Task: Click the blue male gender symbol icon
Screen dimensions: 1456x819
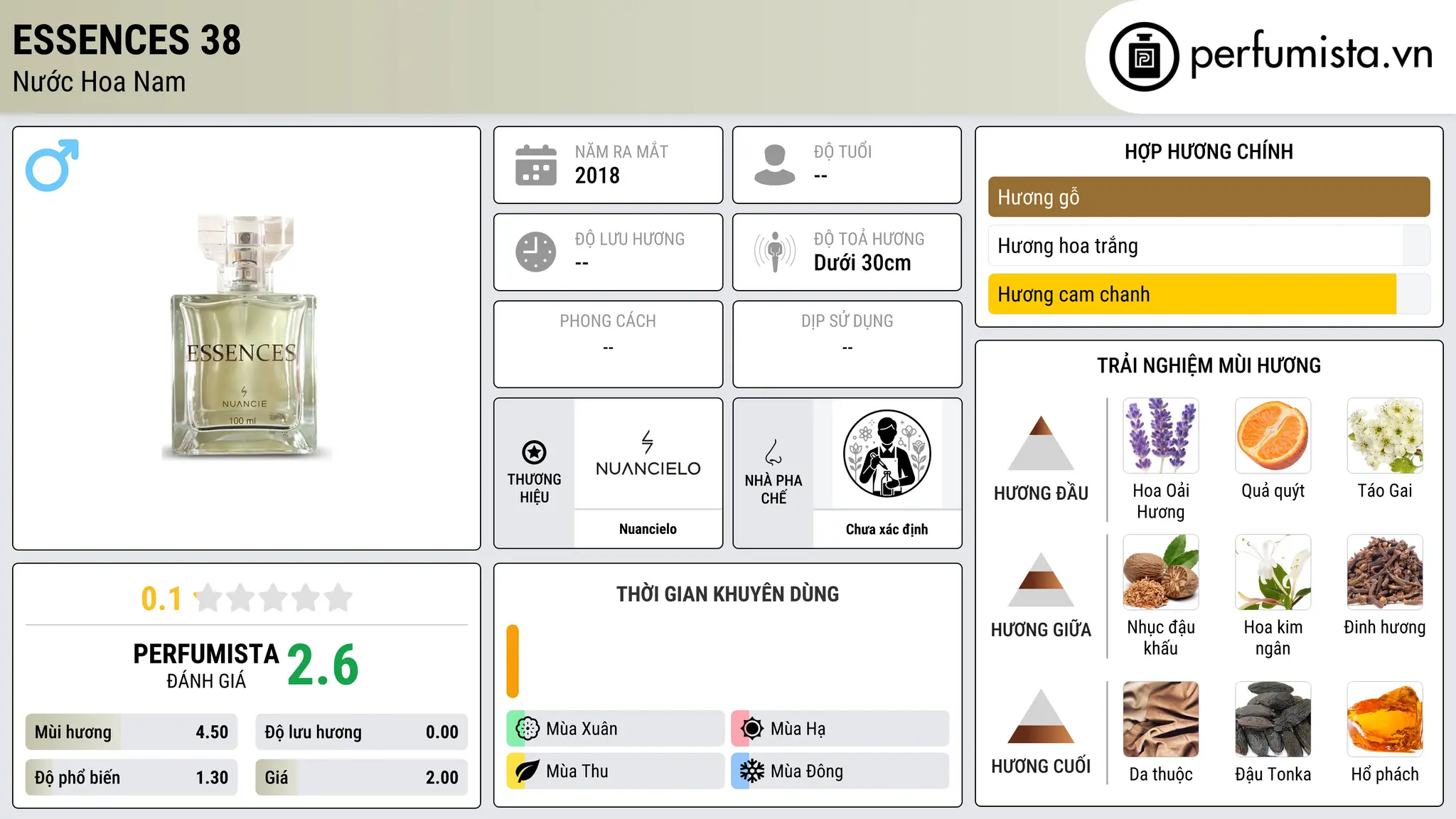Action: pos(52,165)
